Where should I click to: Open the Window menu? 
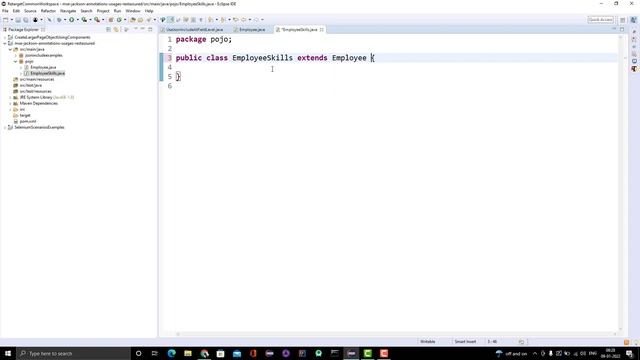(x=133, y=11)
